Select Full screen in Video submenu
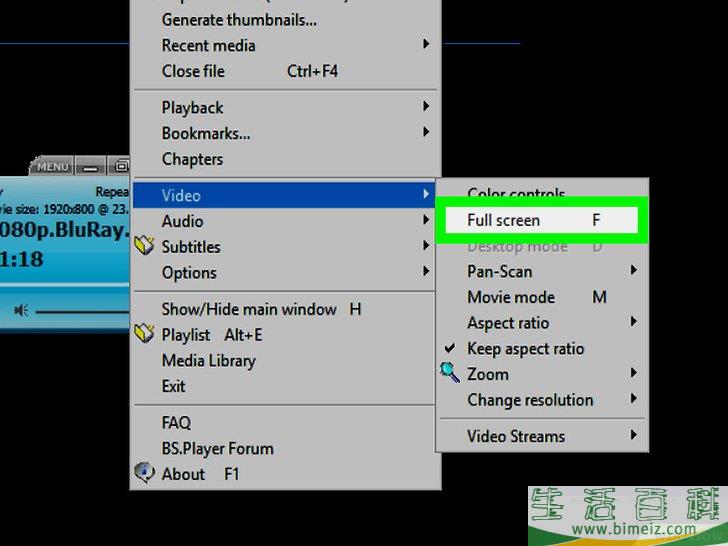Viewport: 728px width, 546px height. click(x=504, y=220)
